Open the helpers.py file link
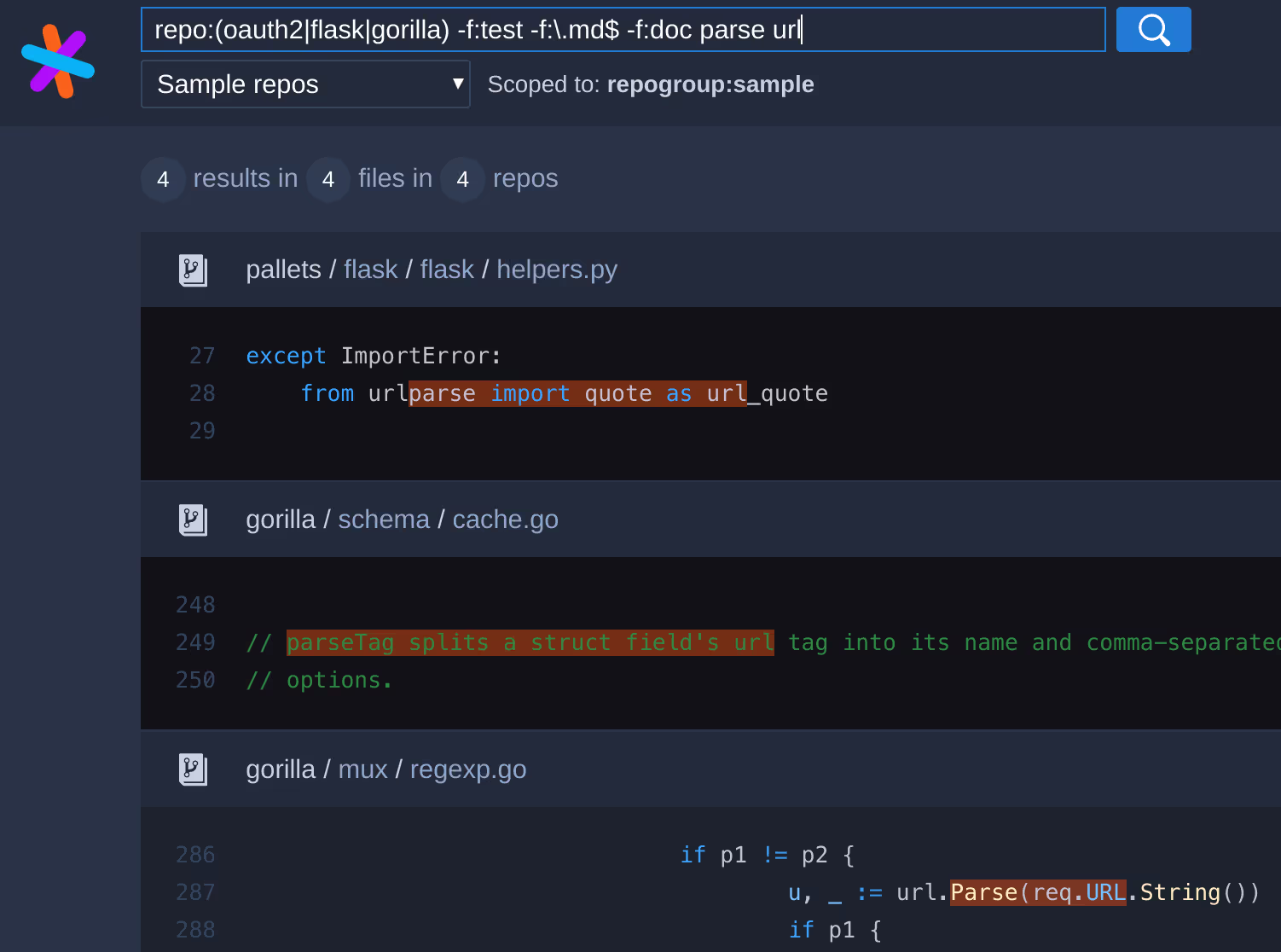This screenshot has height=952, width=1281. click(x=557, y=270)
